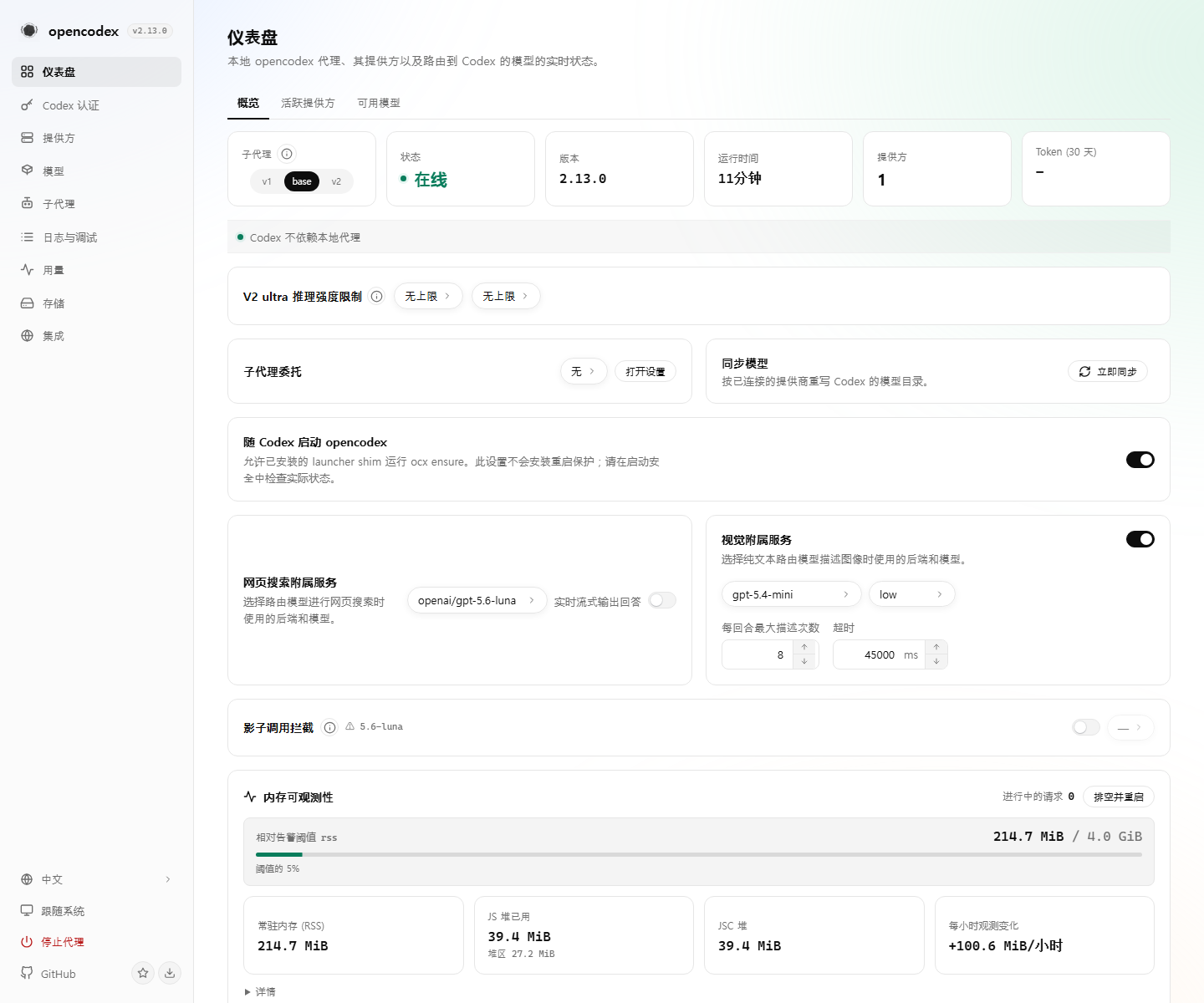
Task: Click the 日志与调试 list icon
Action: click(27, 237)
